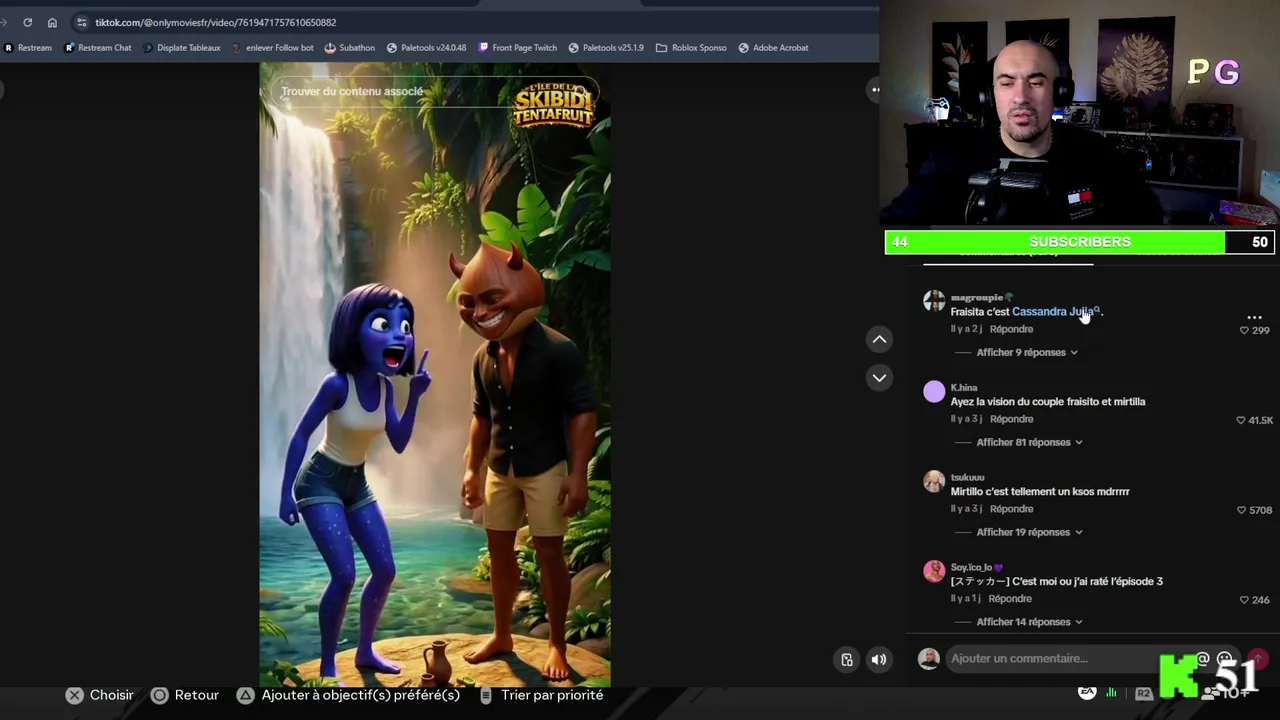Viewport: 1280px width, 720px height.
Task: Click the tiktok.com address bar URL
Action: pos(215,22)
